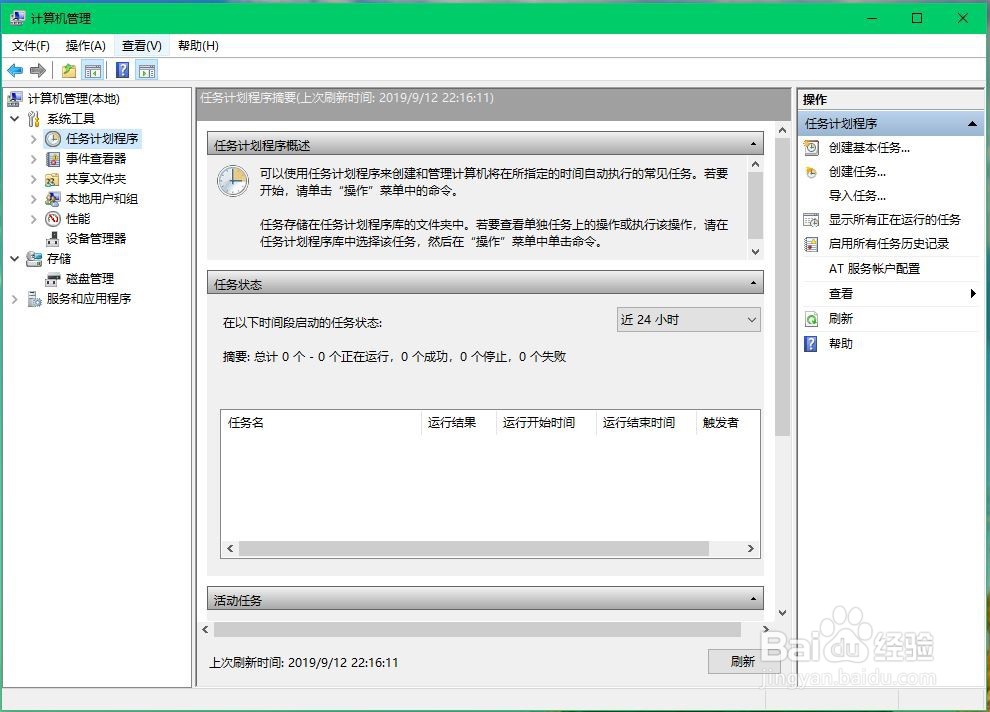The image size is (990, 712).
Task: Click 导入任务... action
Action: click(857, 196)
